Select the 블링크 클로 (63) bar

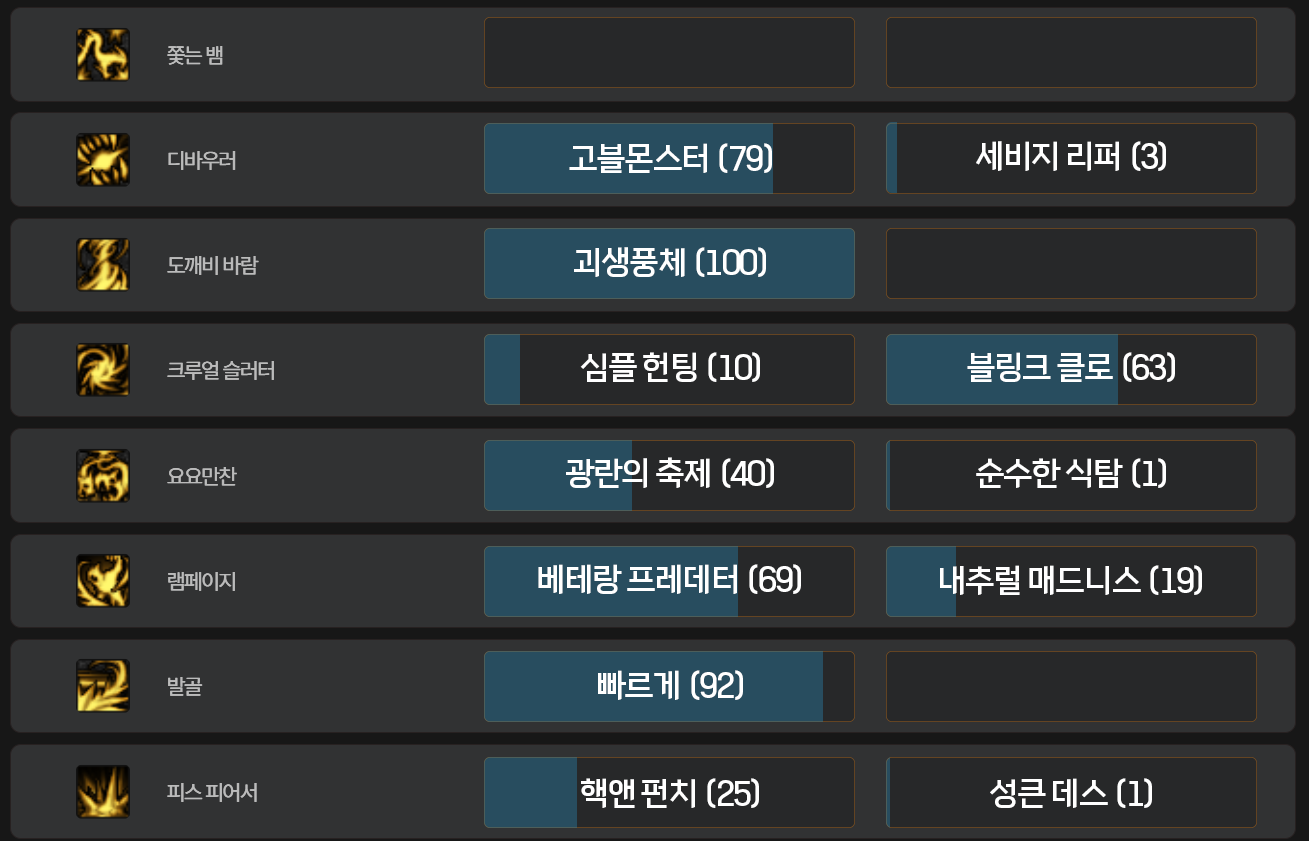[1071, 369]
